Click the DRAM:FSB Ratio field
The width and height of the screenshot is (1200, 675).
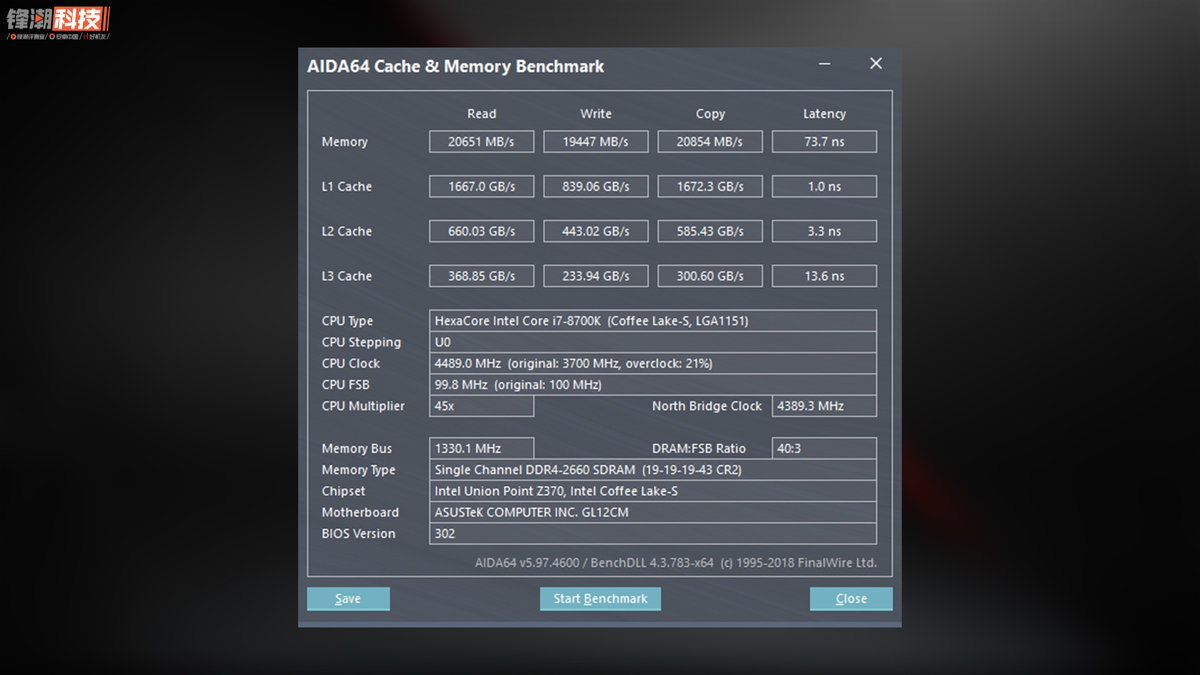[824, 449]
